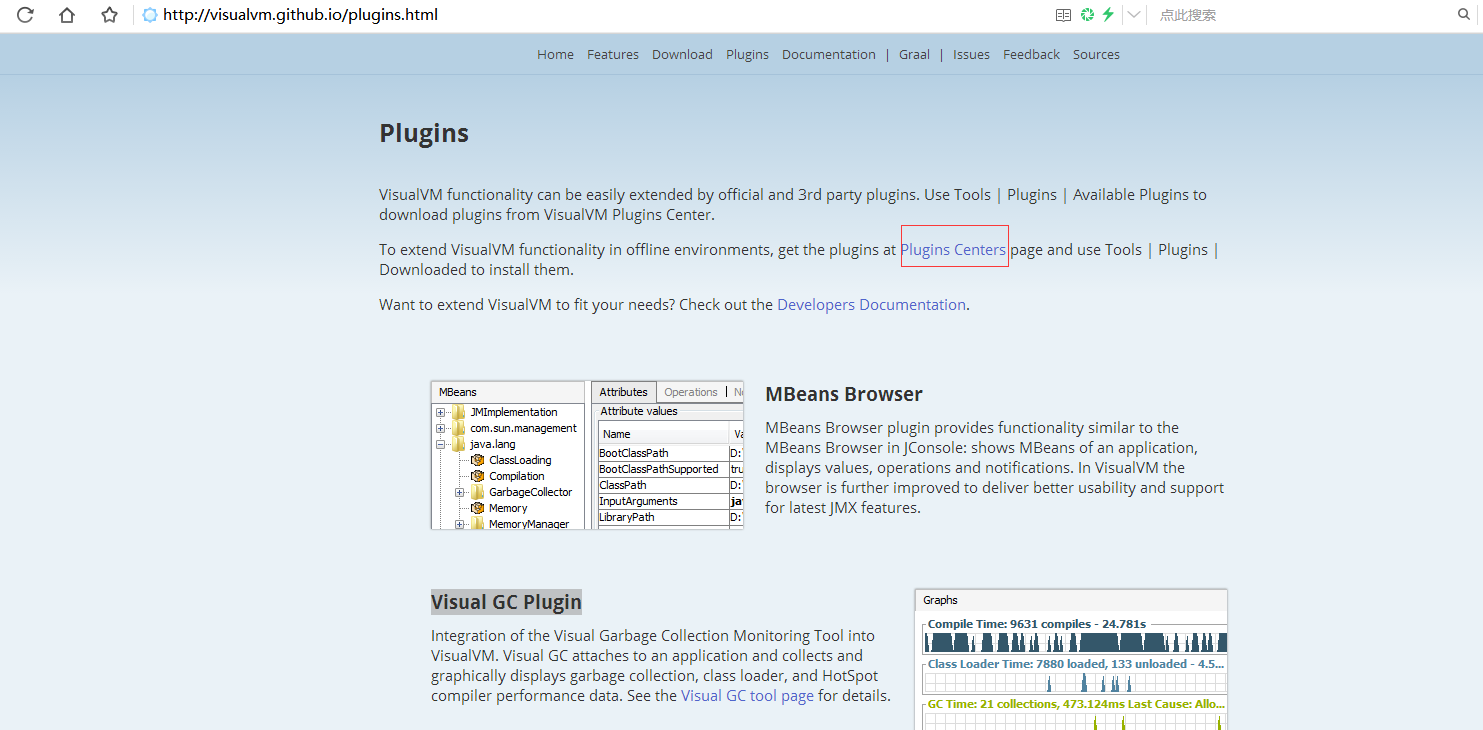1483x730 pixels.
Task: Open the Graal navigation item
Action: [914, 54]
